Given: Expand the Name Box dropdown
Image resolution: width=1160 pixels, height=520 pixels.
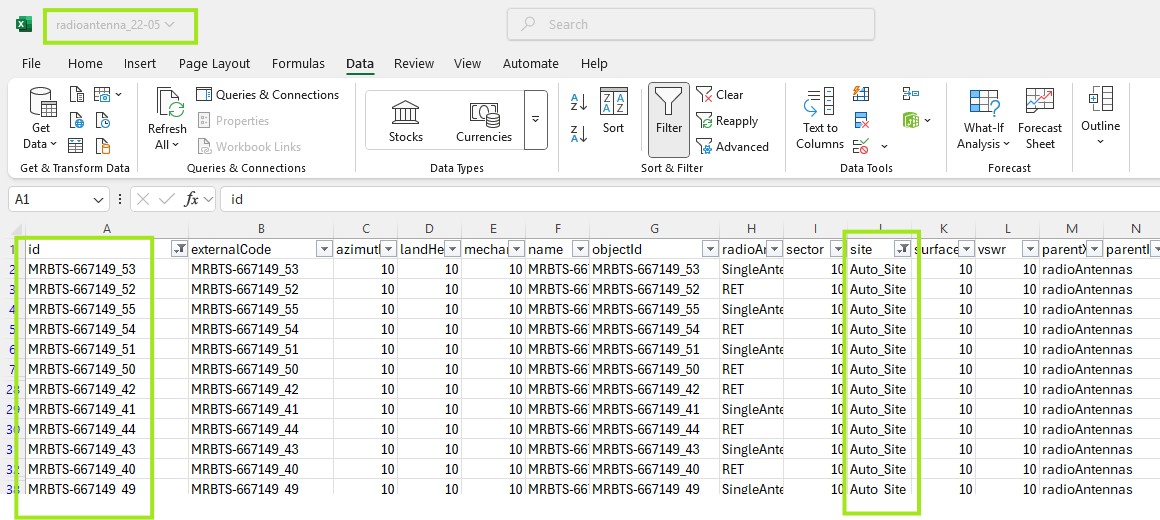Looking at the screenshot, I should pos(98,200).
